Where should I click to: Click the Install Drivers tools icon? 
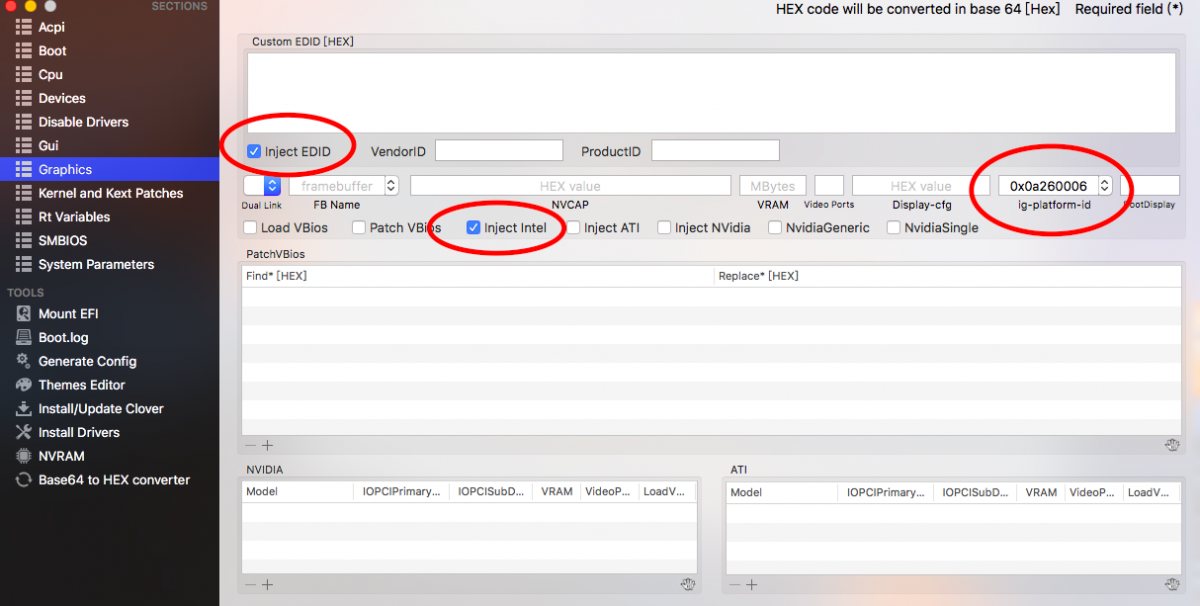23,433
